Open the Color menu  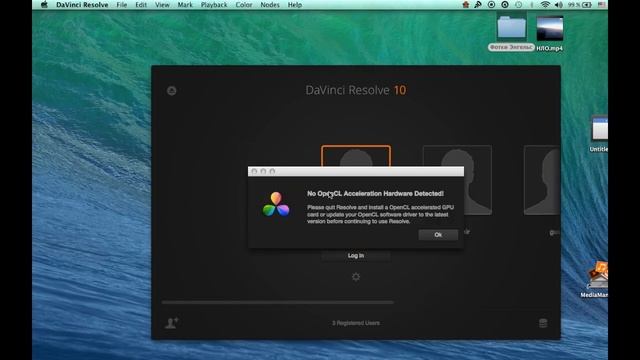tap(244, 5)
